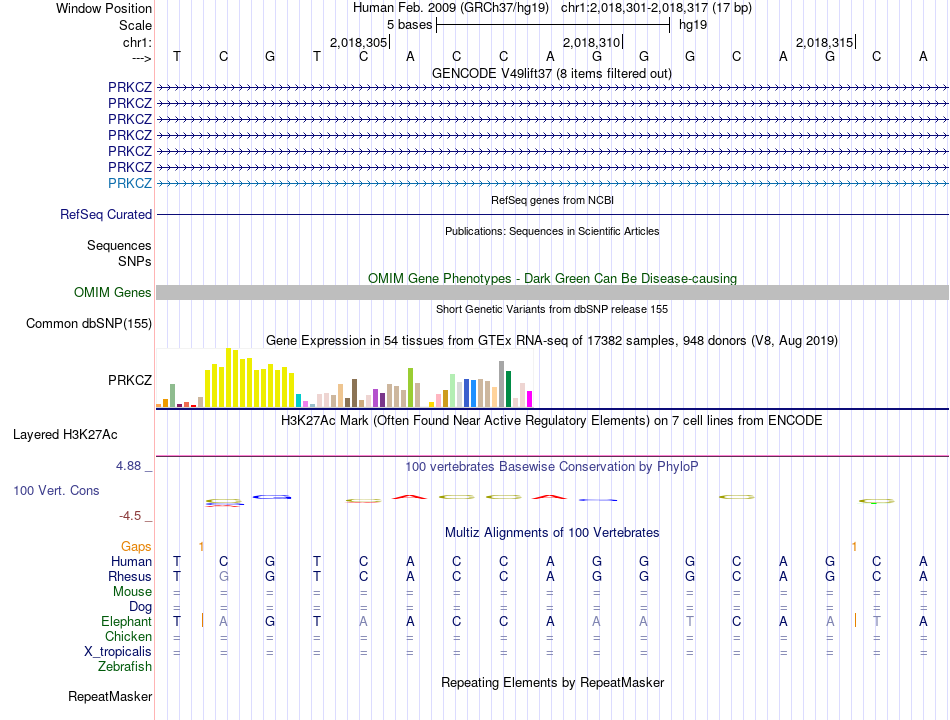Screen dimensions: 950x720
Task: Select the X_tropicalis species row label
Action: coord(118,652)
